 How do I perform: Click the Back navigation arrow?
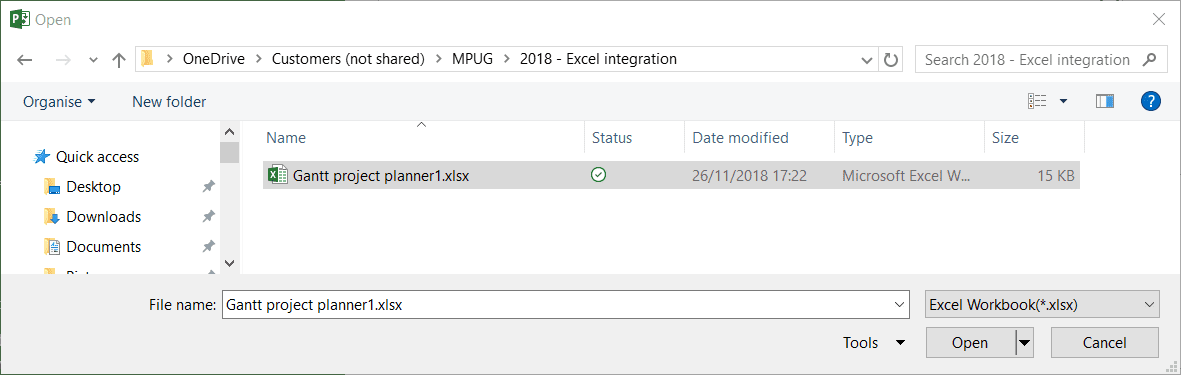click(x=24, y=60)
